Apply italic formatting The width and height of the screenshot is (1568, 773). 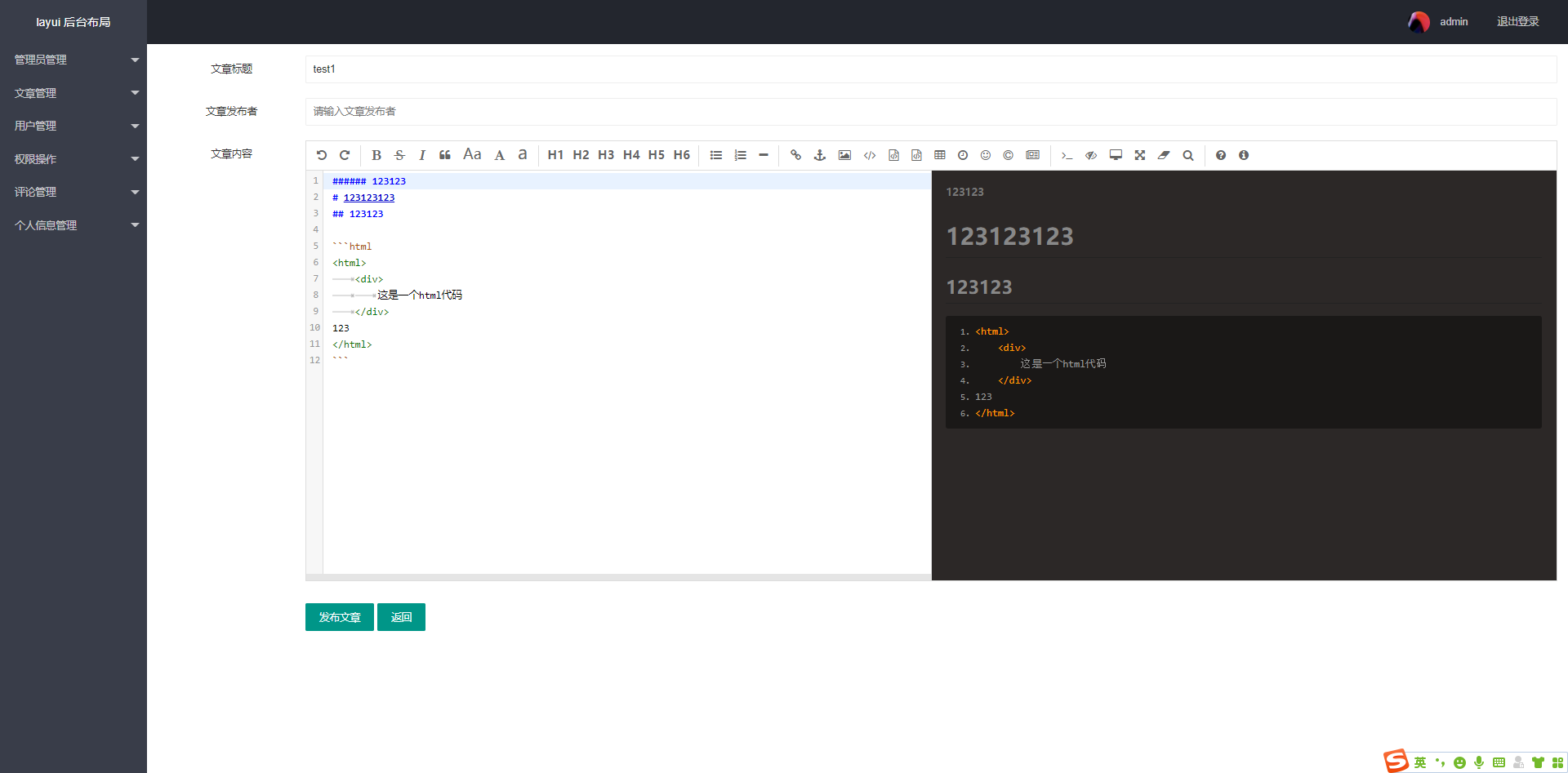point(422,155)
